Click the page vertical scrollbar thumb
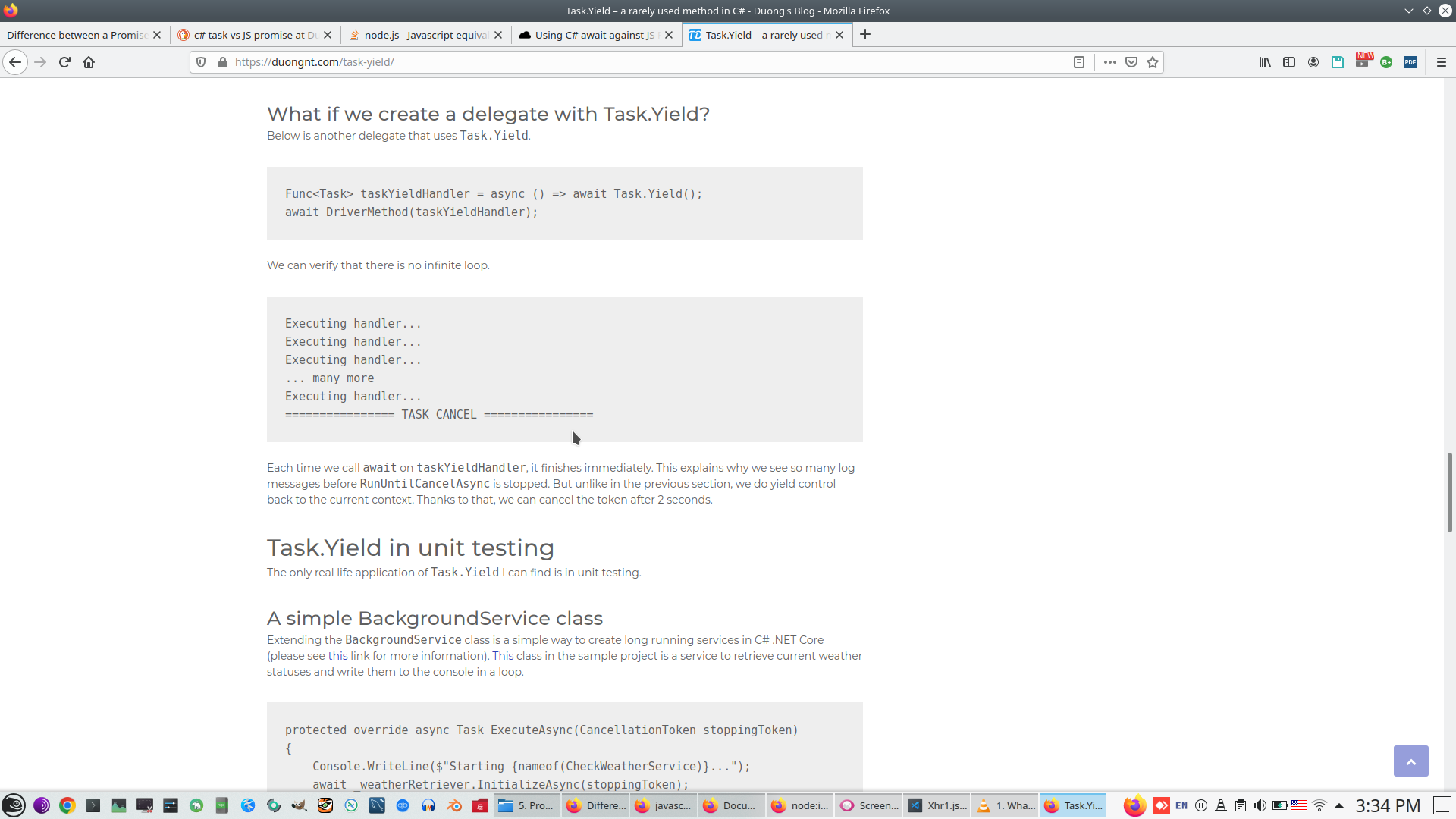The image size is (1456, 819). click(1449, 493)
